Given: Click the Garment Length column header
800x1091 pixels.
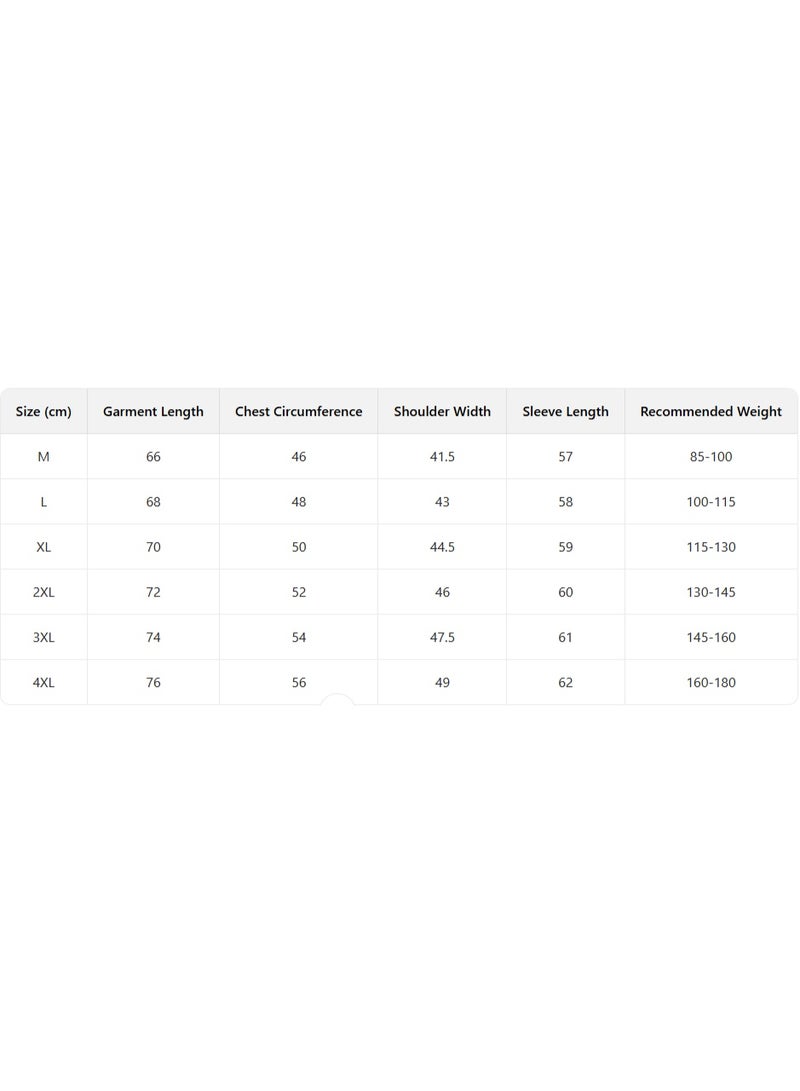Looking at the screenshot, I should coord(153,411).
